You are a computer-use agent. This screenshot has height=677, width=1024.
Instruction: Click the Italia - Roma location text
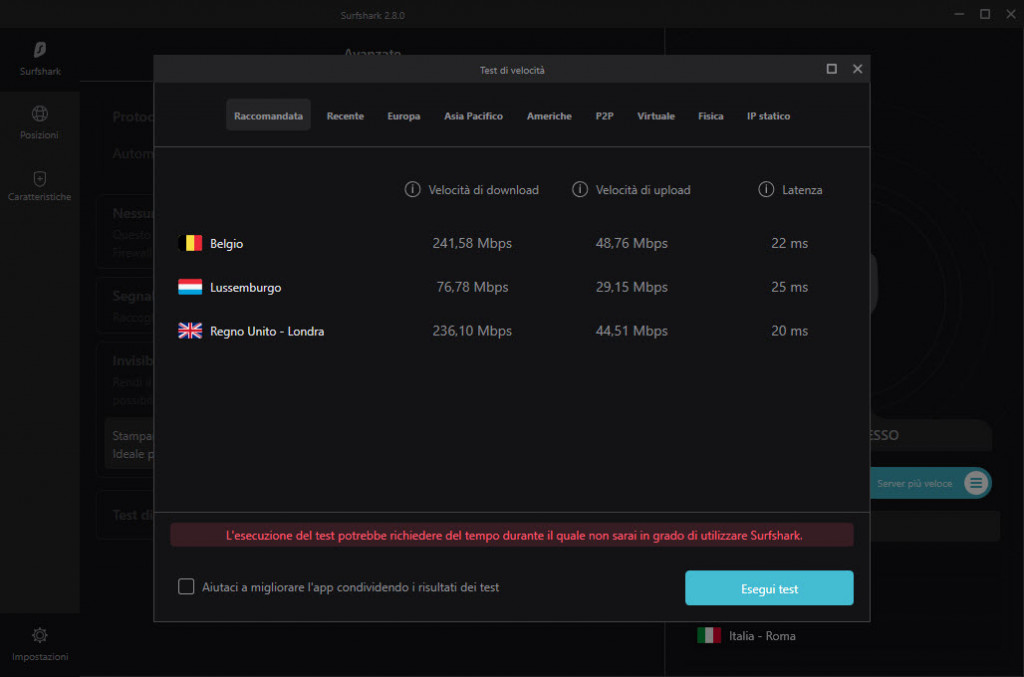click(762, 636)
